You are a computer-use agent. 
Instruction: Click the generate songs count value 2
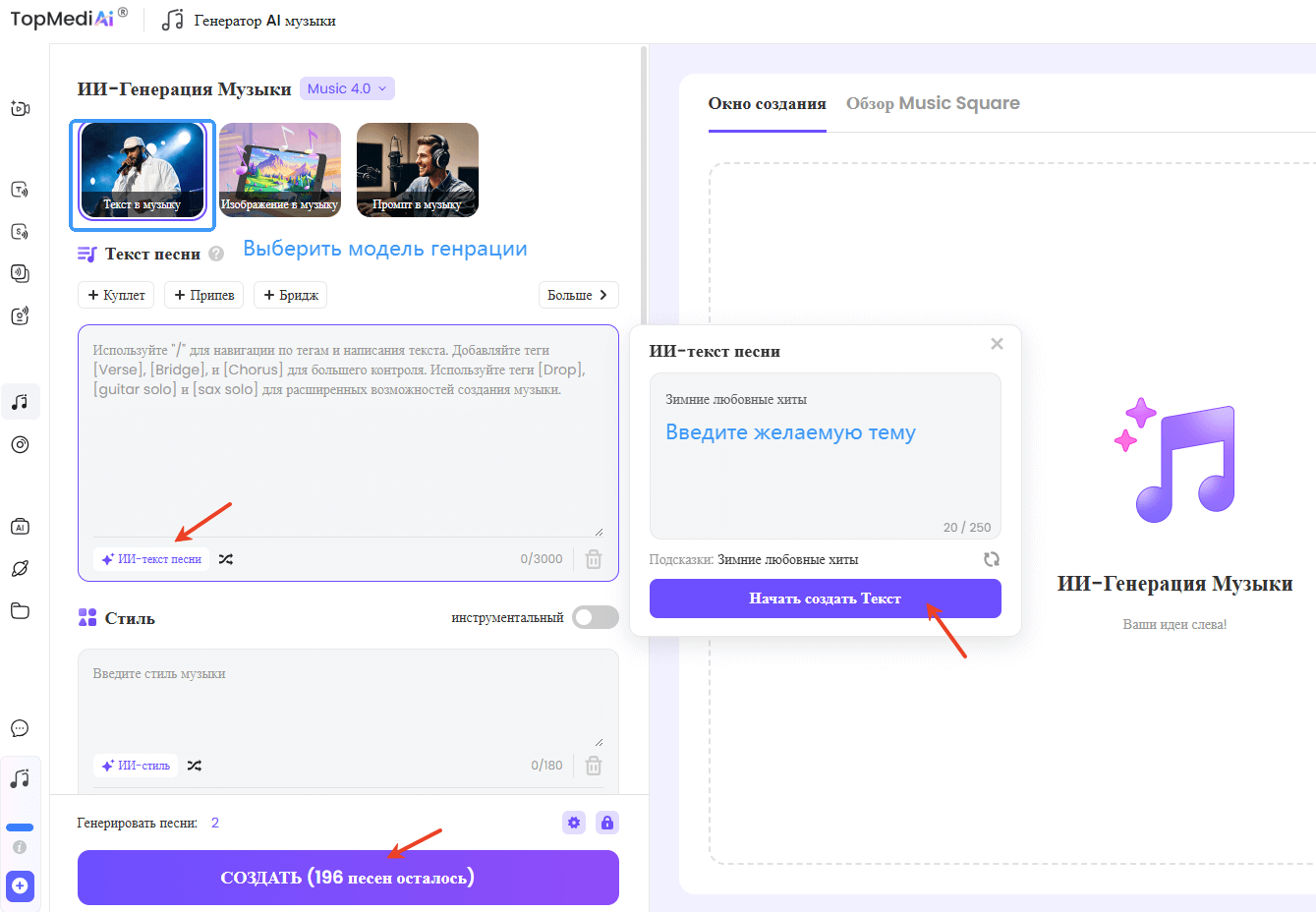coord(215,823)
